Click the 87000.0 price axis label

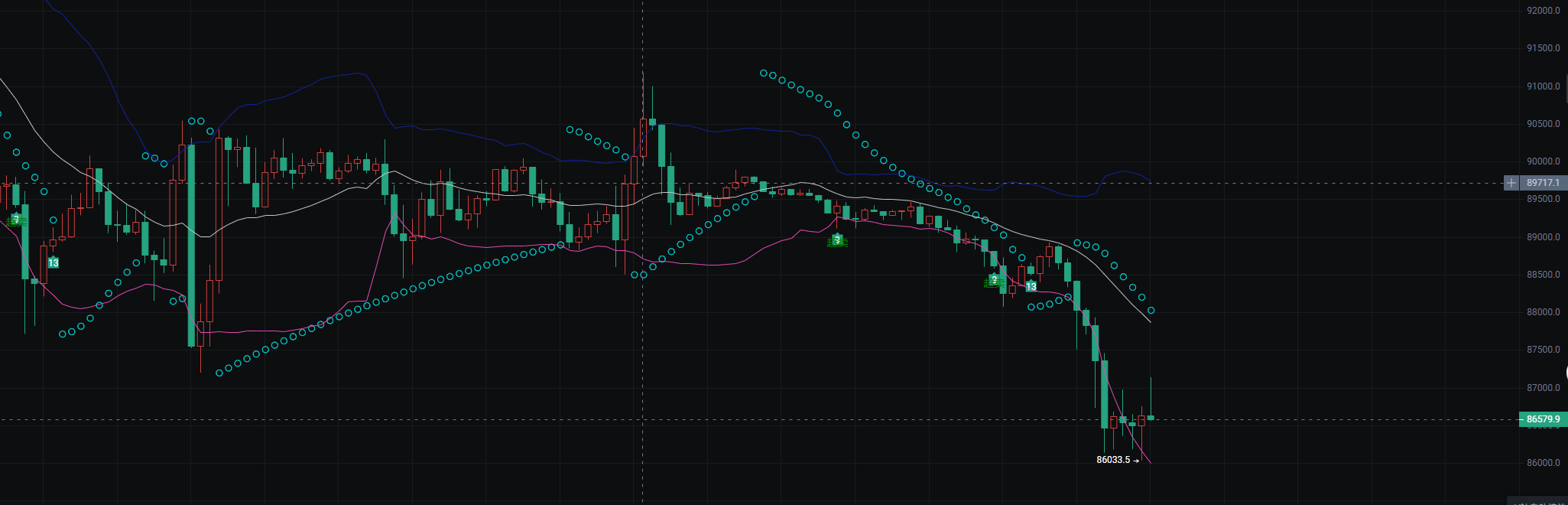(x=1543, y=388)
